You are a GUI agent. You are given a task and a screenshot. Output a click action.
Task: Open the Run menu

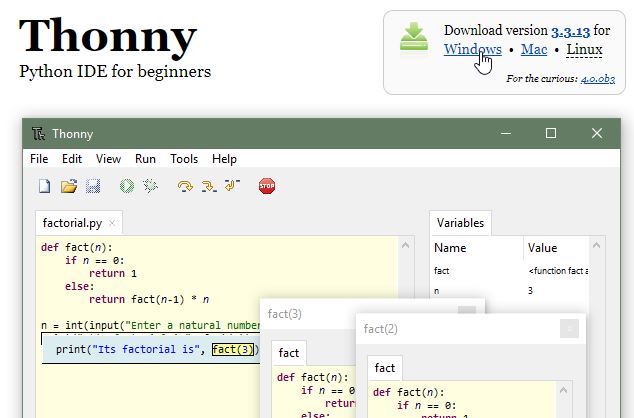point(145,159)
